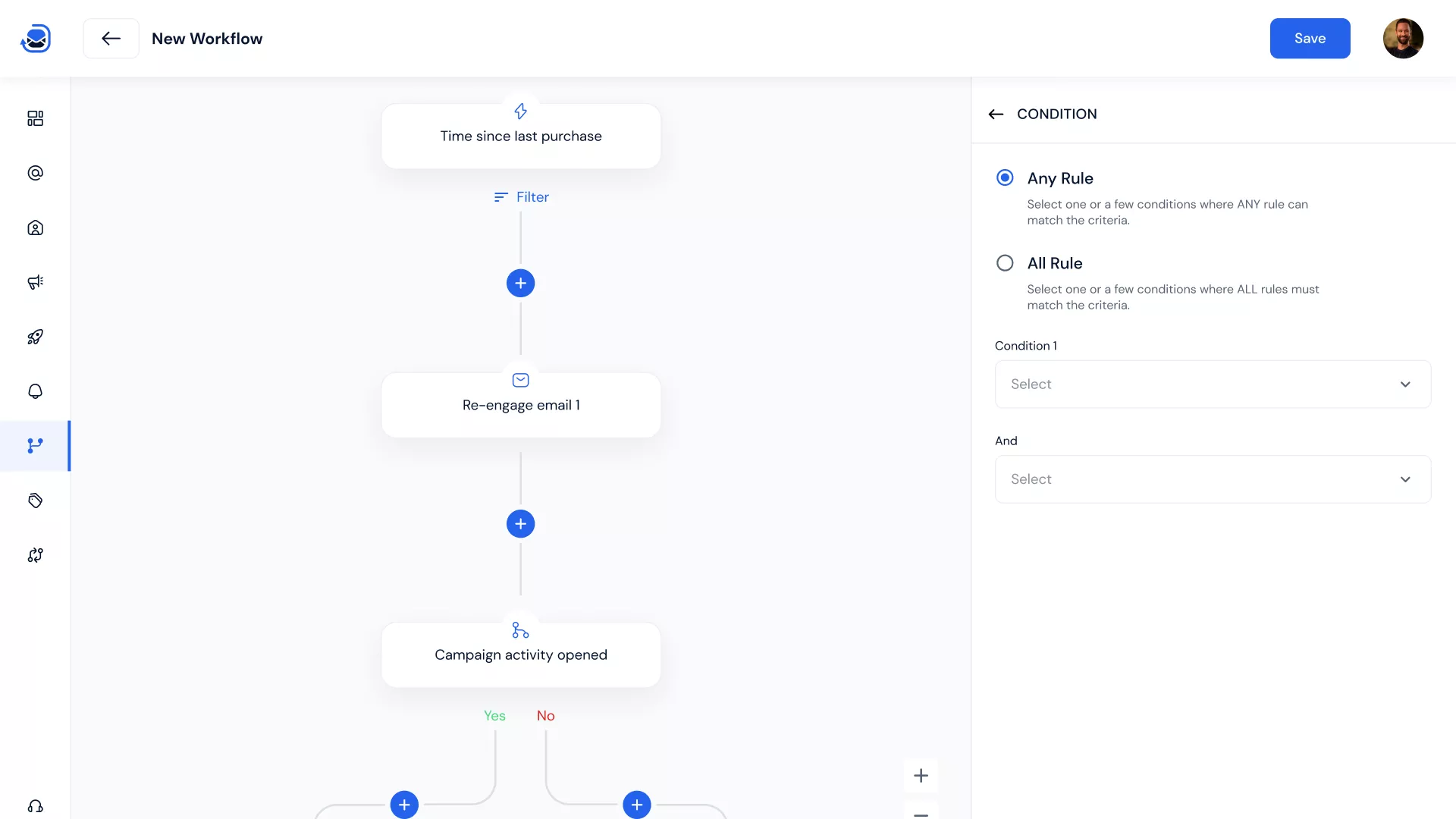Open the notifications bell icon
The image size is (1456, 819).
click(35, 391)
